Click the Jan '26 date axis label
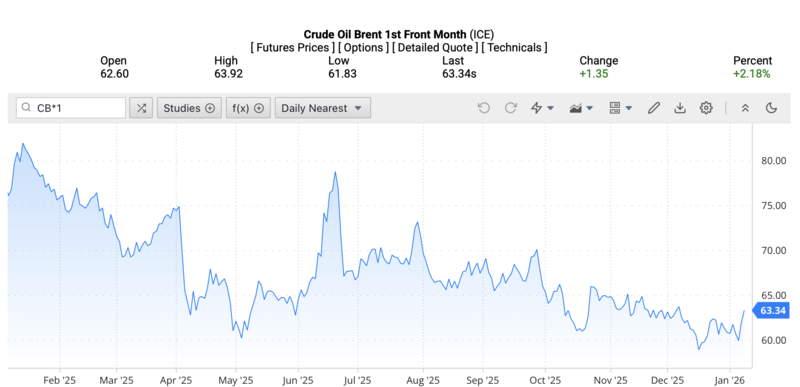Screen dimensions: 800x387 tap(730, 380)
